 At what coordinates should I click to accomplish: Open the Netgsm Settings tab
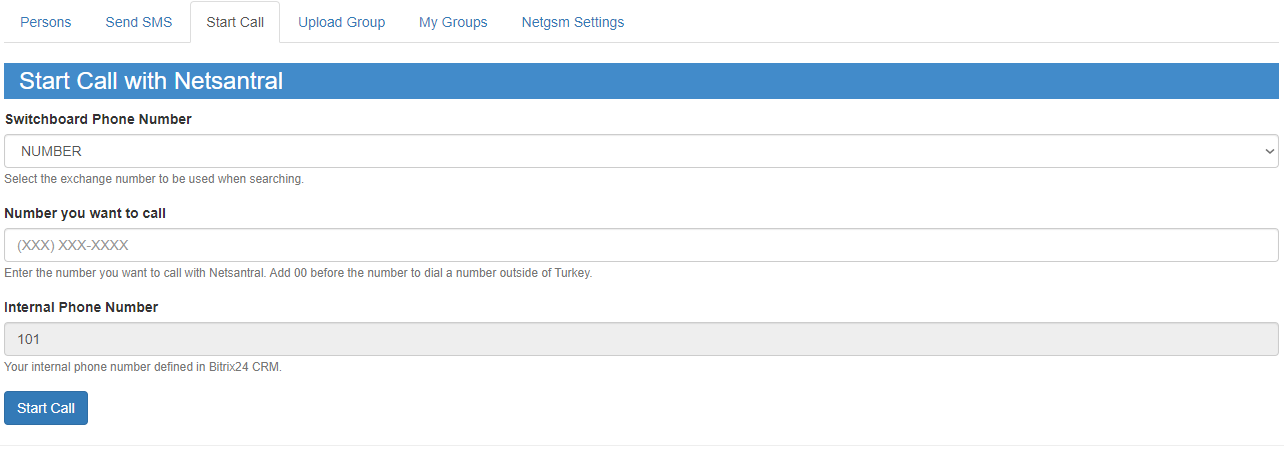pos(572,22)
